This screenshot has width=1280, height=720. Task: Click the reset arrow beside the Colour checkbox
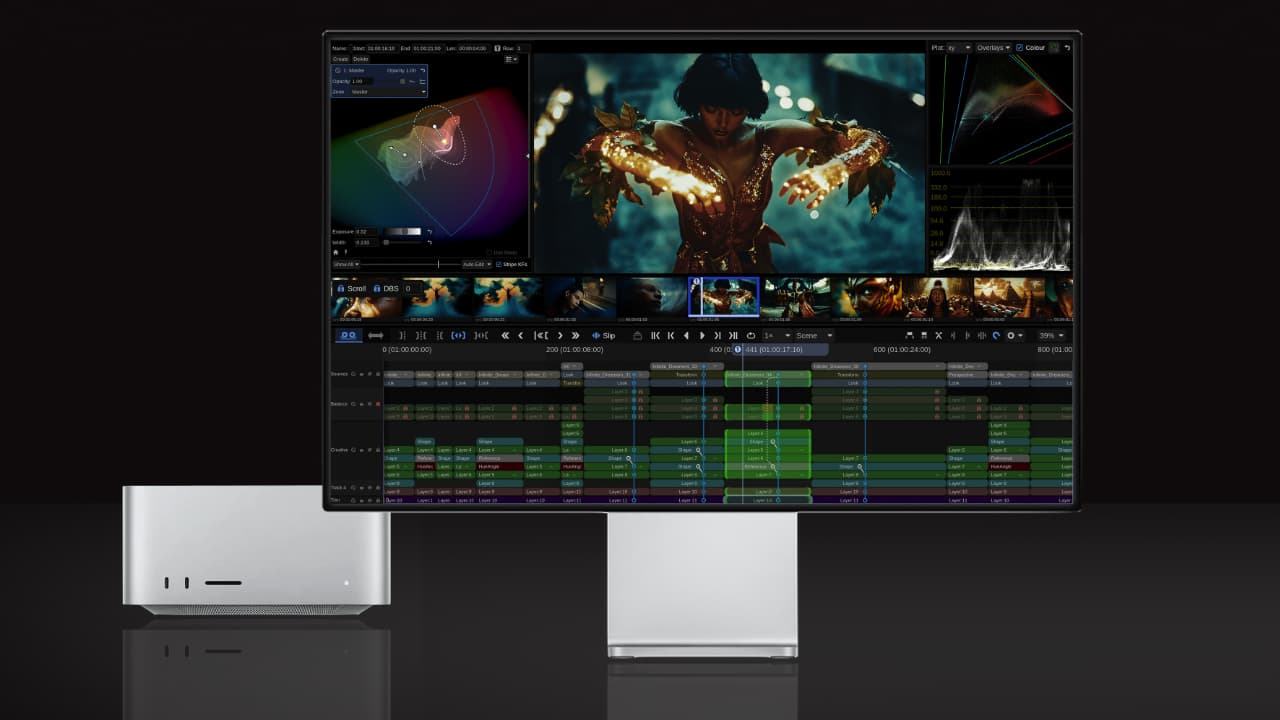pos(1068,47)
